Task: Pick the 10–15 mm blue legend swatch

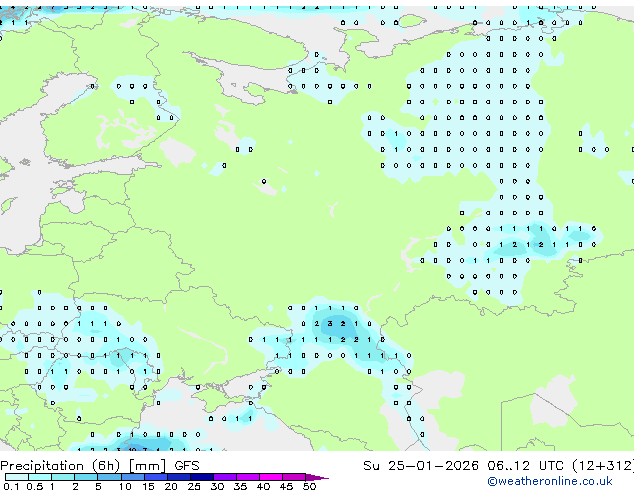Action: [x=132, y=477]
